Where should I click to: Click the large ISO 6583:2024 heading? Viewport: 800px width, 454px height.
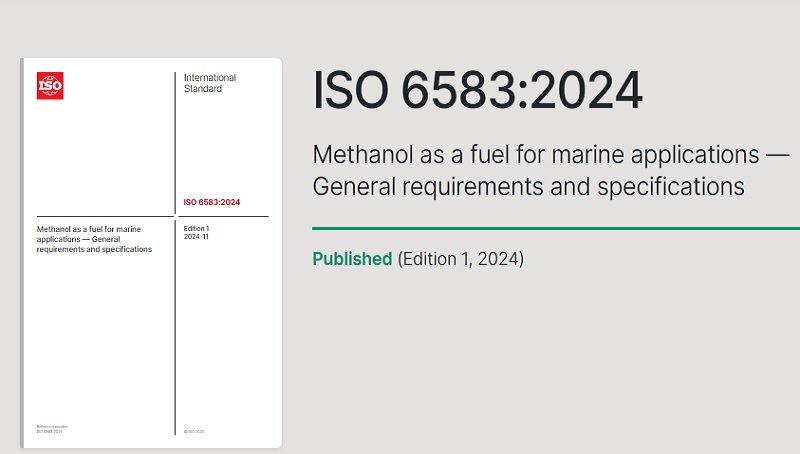click(477, 91)
